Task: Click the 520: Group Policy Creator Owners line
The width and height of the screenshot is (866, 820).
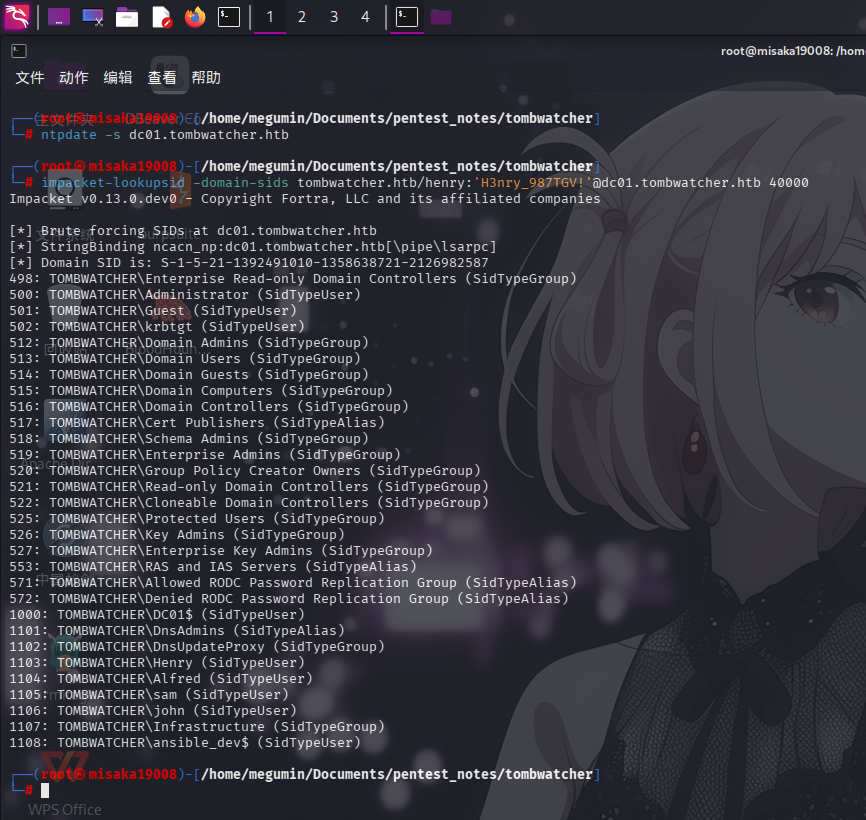Action: click(245, 471)
